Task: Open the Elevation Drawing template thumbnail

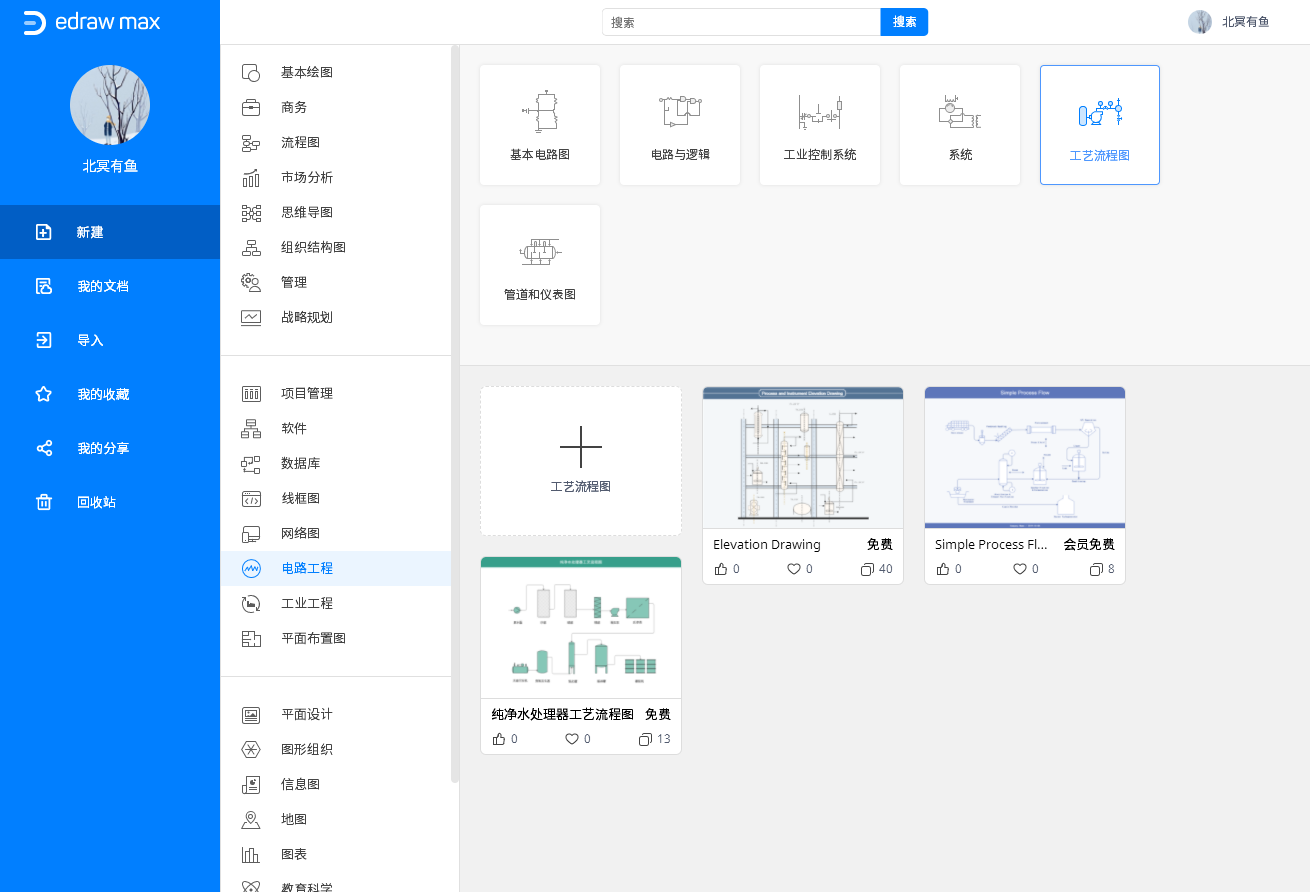Action: coord(803,457)
